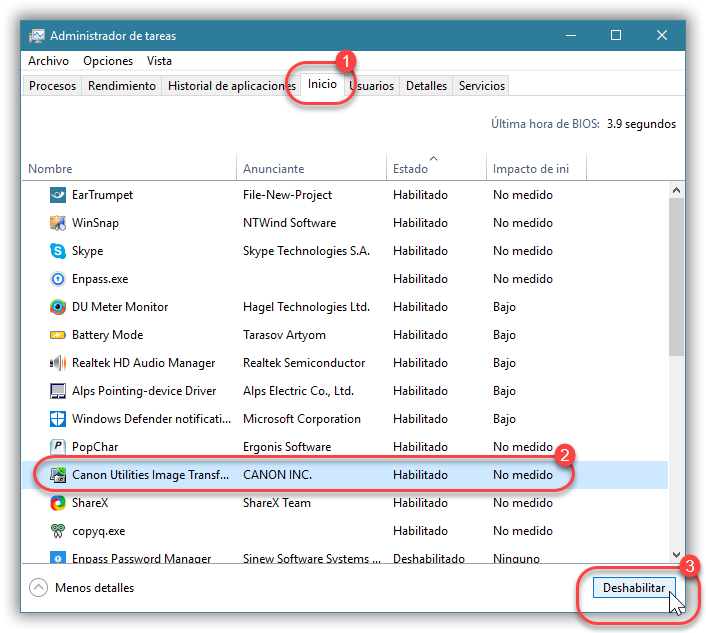Collapse view with Menos detalles arrow
The height and width of the screenshot is (633, 706).
[x=38, y=588]
